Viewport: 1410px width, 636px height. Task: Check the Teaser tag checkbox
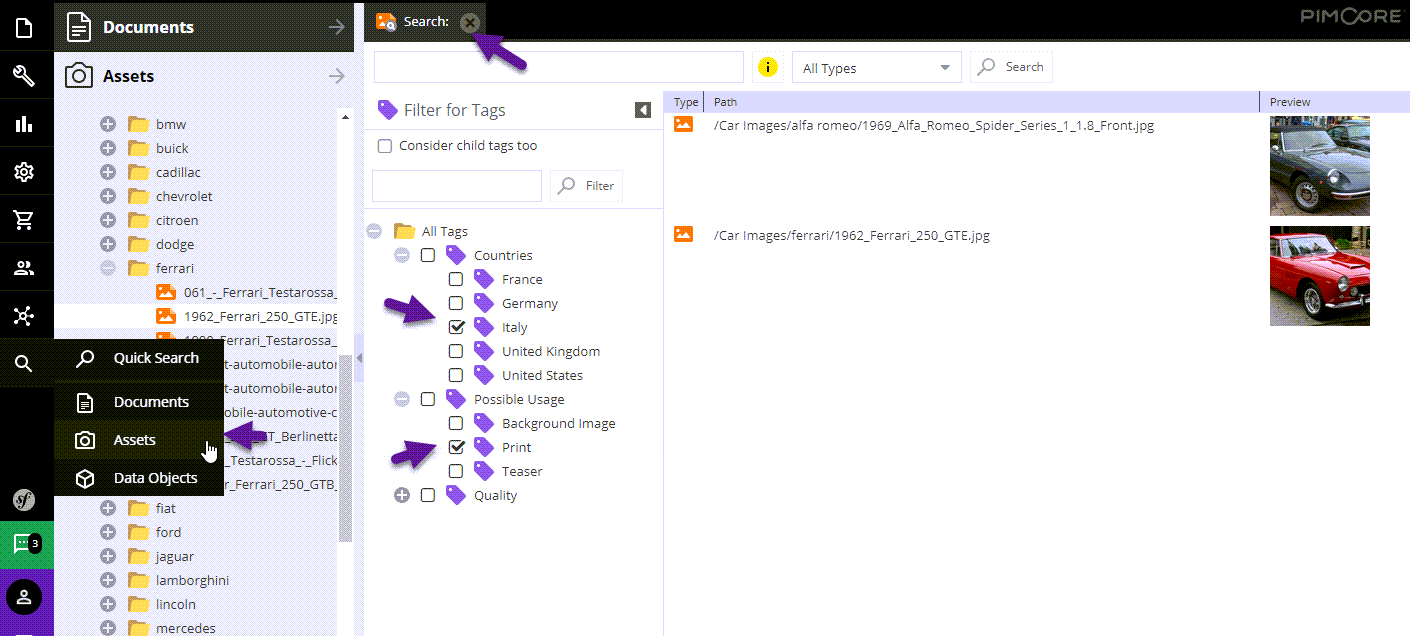coord(456,471)
